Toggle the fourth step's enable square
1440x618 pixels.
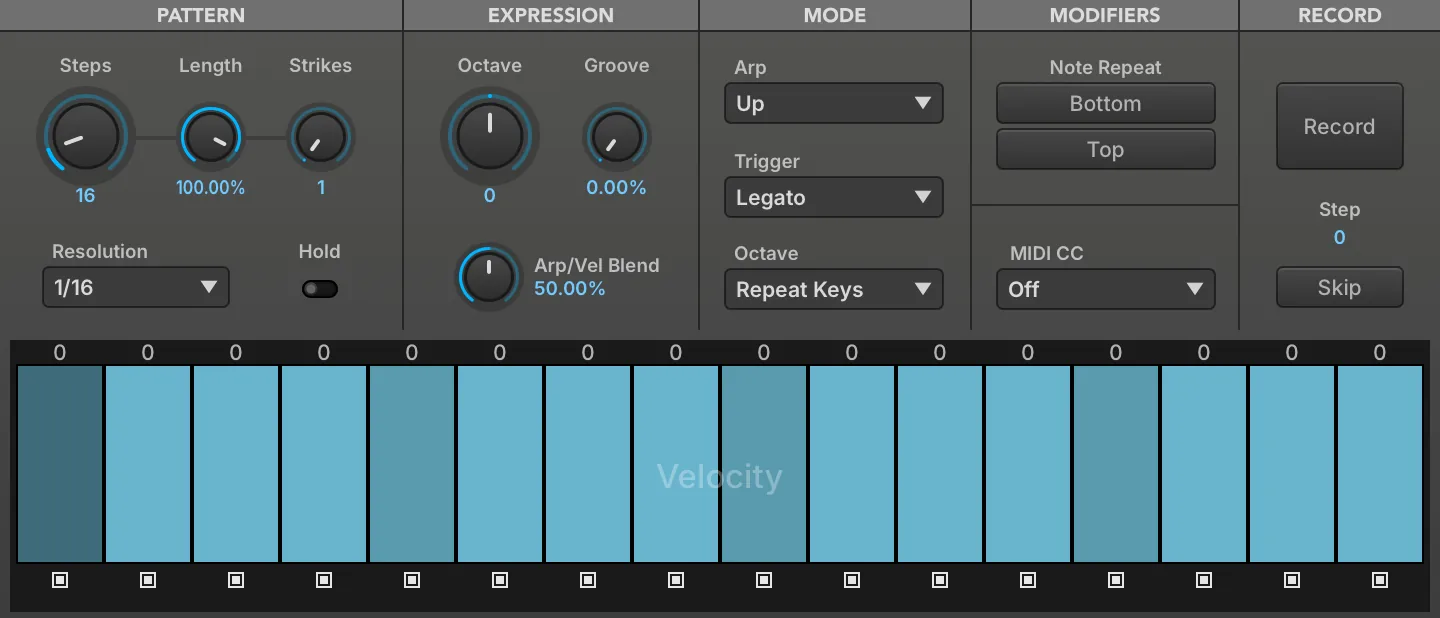(x=324, y=580)
